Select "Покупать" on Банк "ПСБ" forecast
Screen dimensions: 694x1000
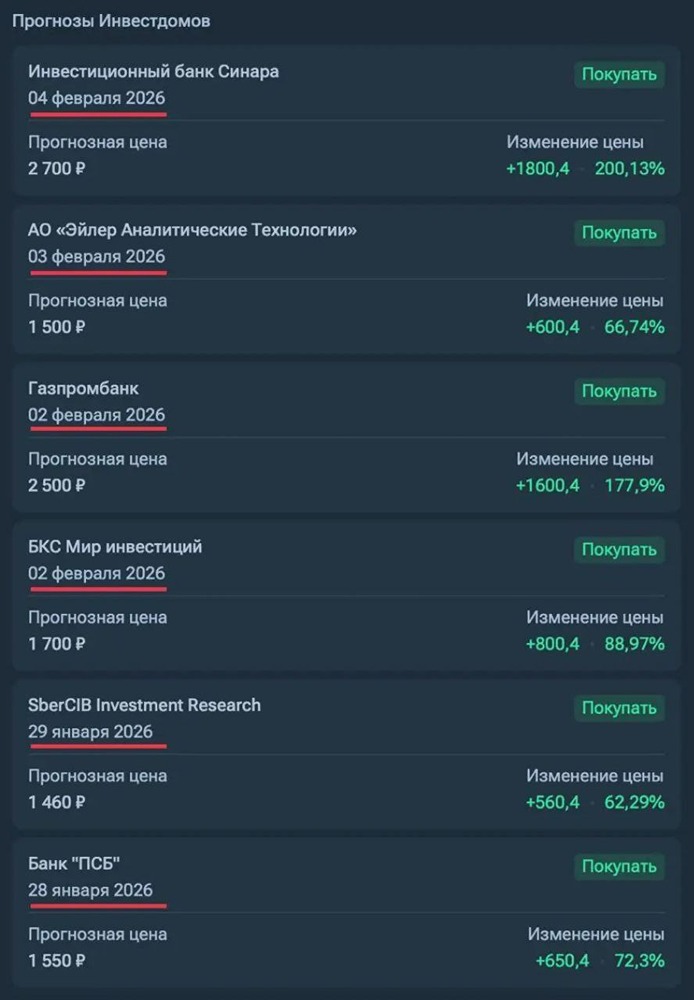[618, 867]
